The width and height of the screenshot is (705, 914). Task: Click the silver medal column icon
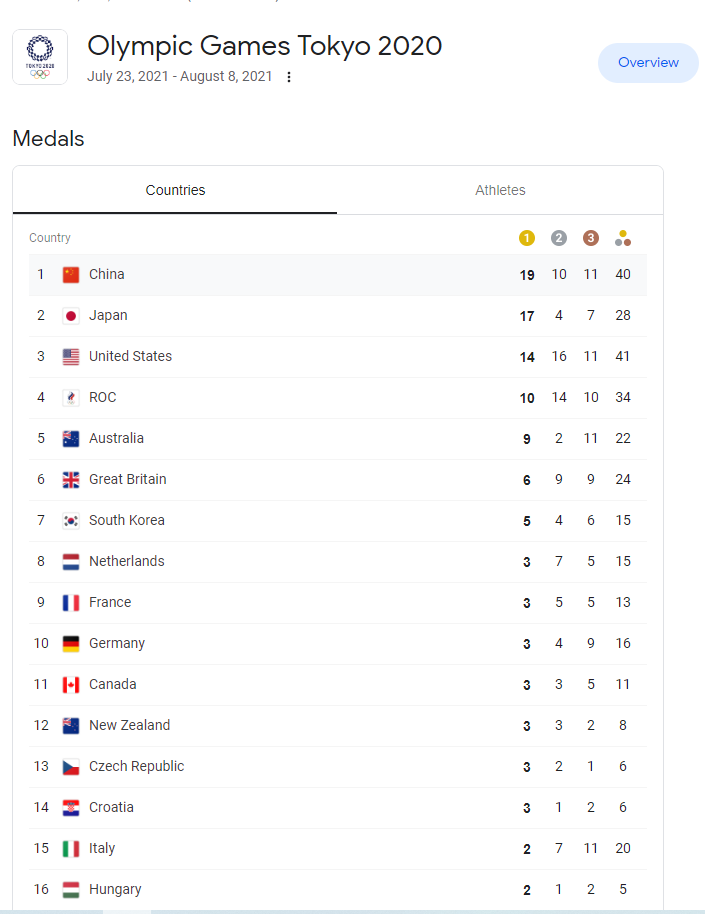559,238
